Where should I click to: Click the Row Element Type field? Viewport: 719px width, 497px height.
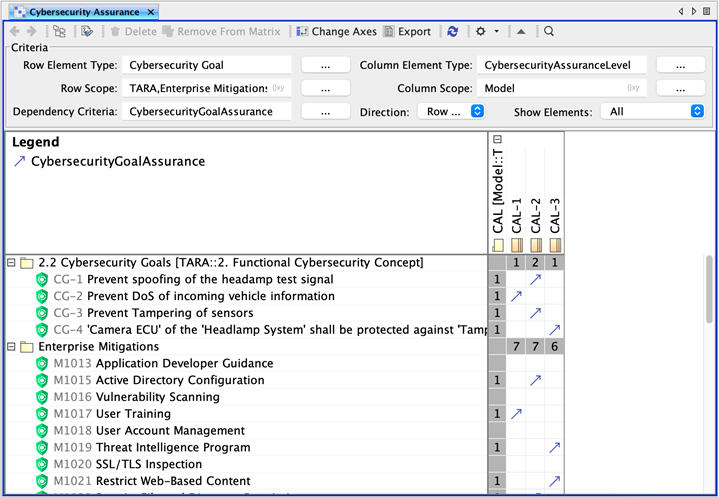point(206,65)
